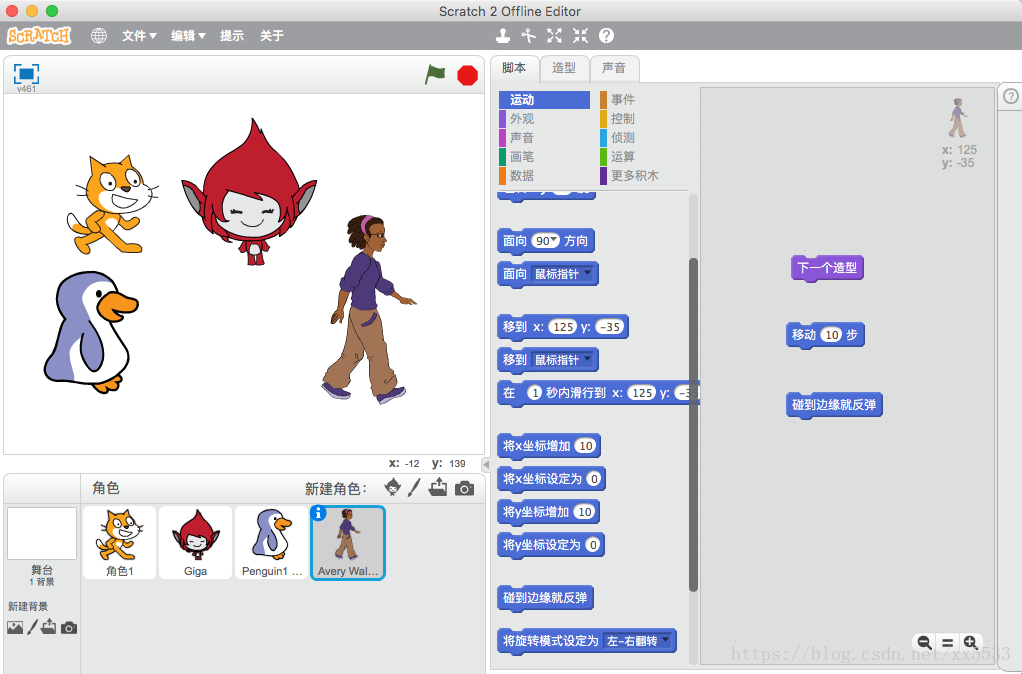The height and width of the screenshot is (674, 1022).
Task: Select the 声音 block category in the palette
Action: (x=544, y=138)
